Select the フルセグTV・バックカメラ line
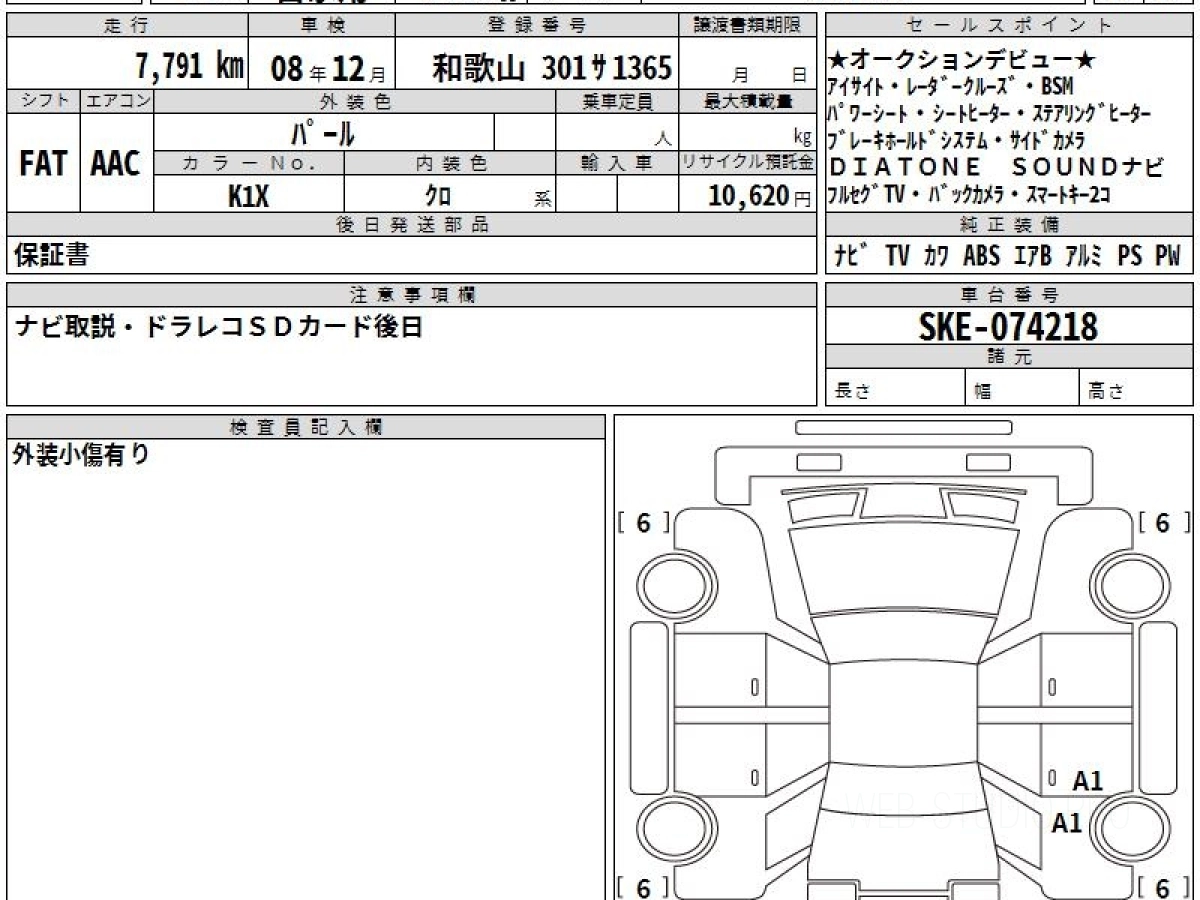 [968, 194]
